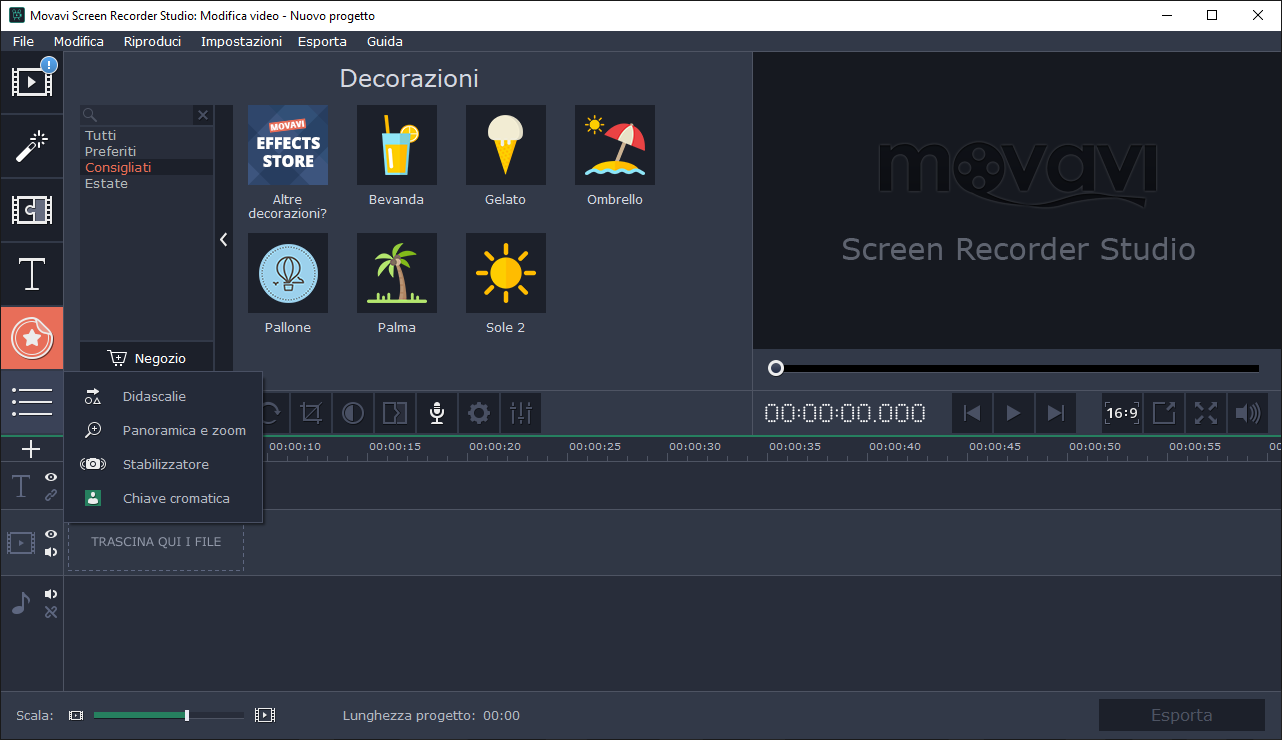Open the Guida menu

385,41
